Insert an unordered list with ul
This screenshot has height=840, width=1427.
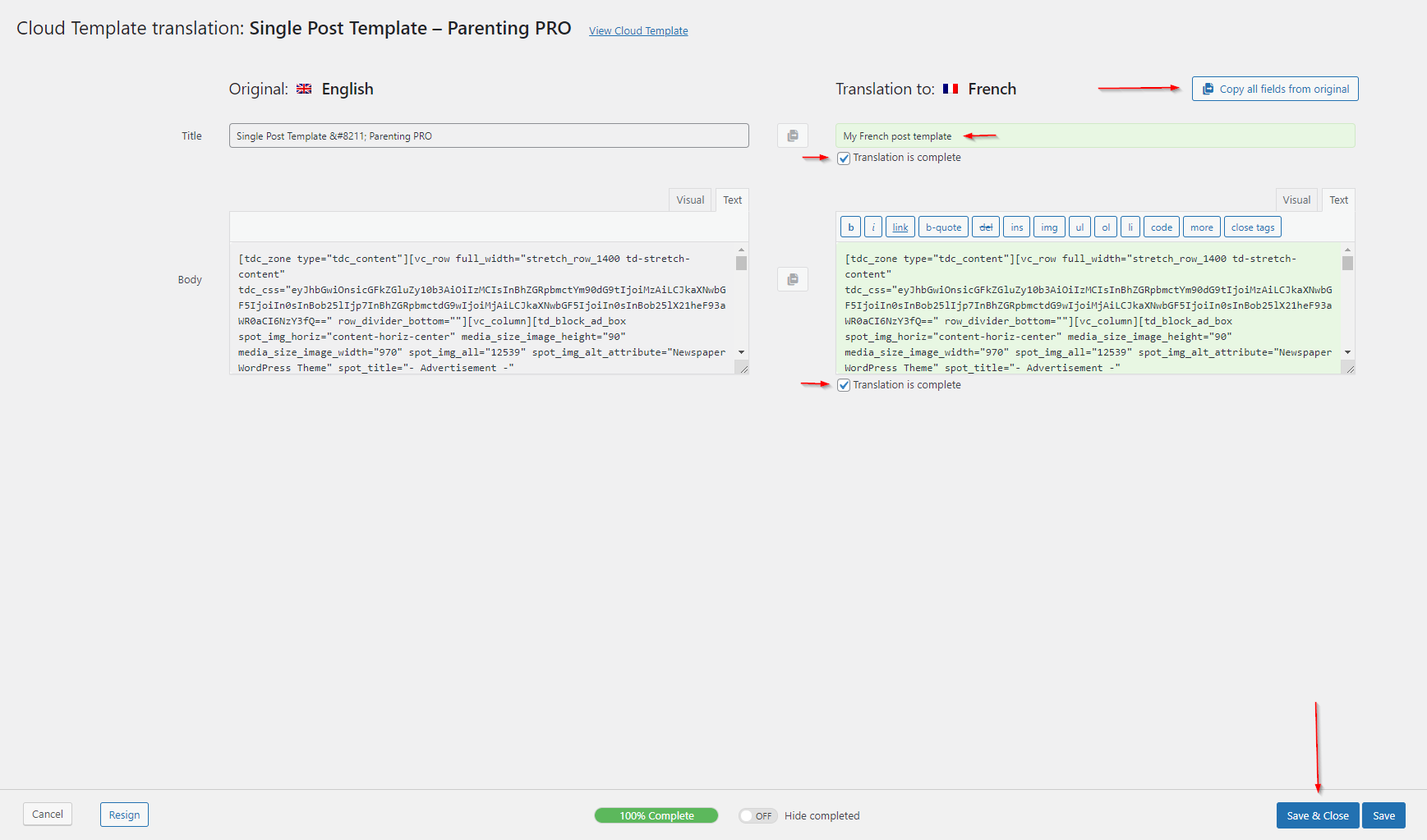tap(1079, 227)
